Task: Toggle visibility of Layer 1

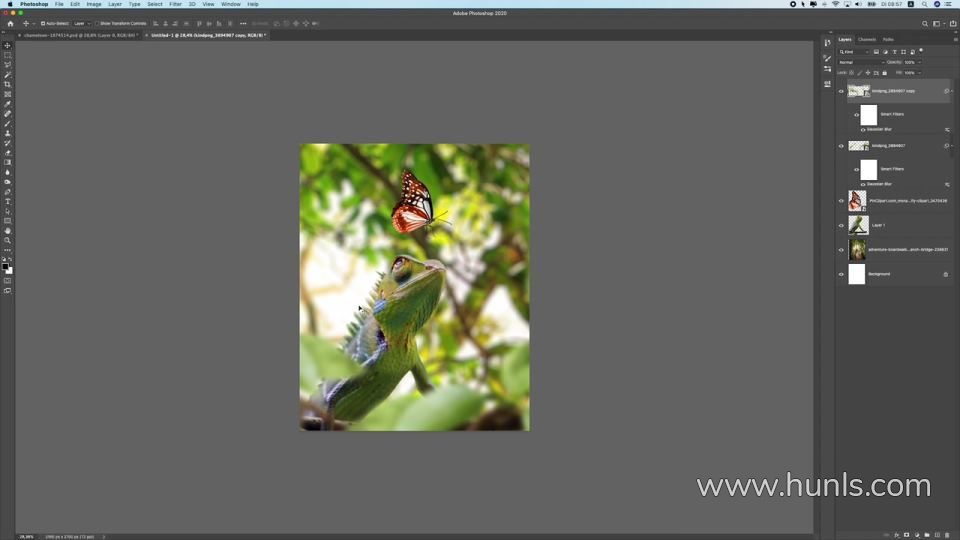Action: tap(841, 225)
